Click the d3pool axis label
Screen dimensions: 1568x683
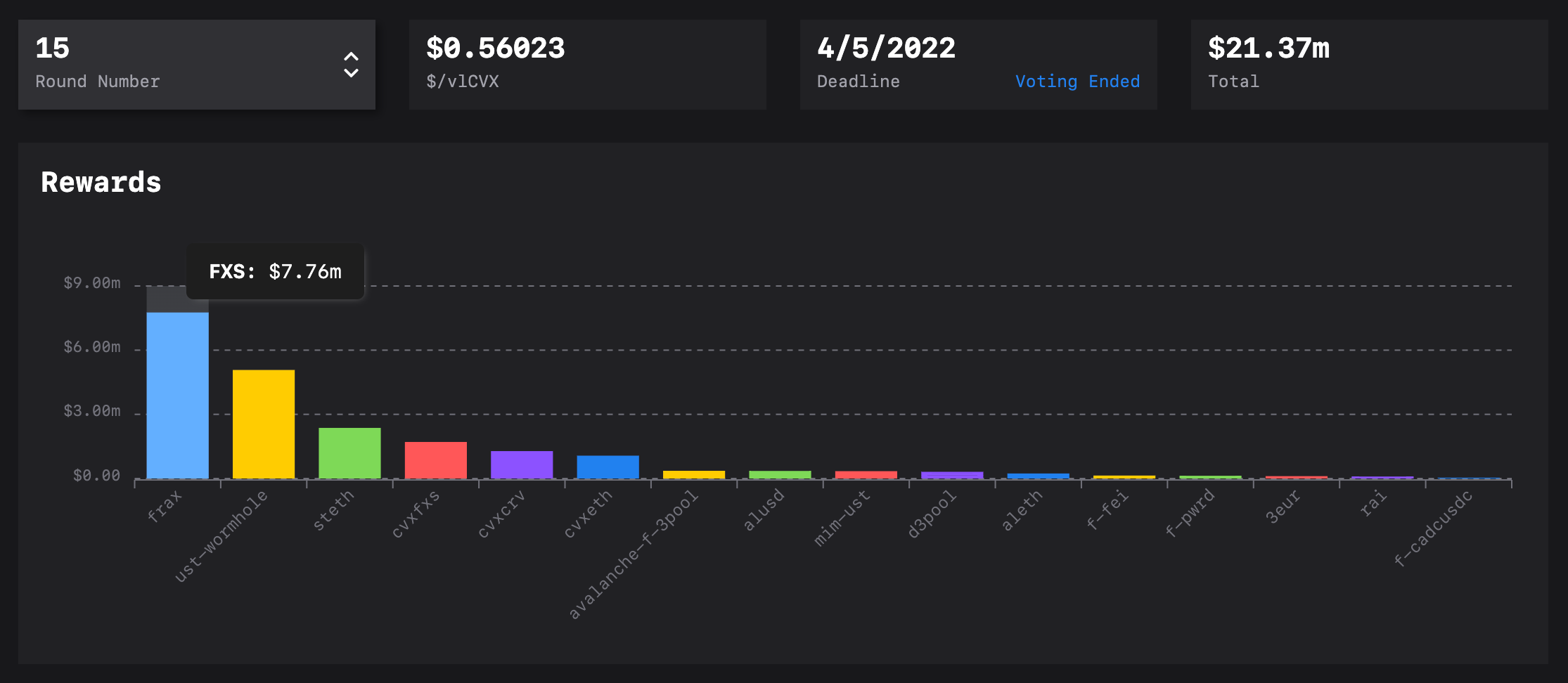pyautogui.click(x=932, y=514)
